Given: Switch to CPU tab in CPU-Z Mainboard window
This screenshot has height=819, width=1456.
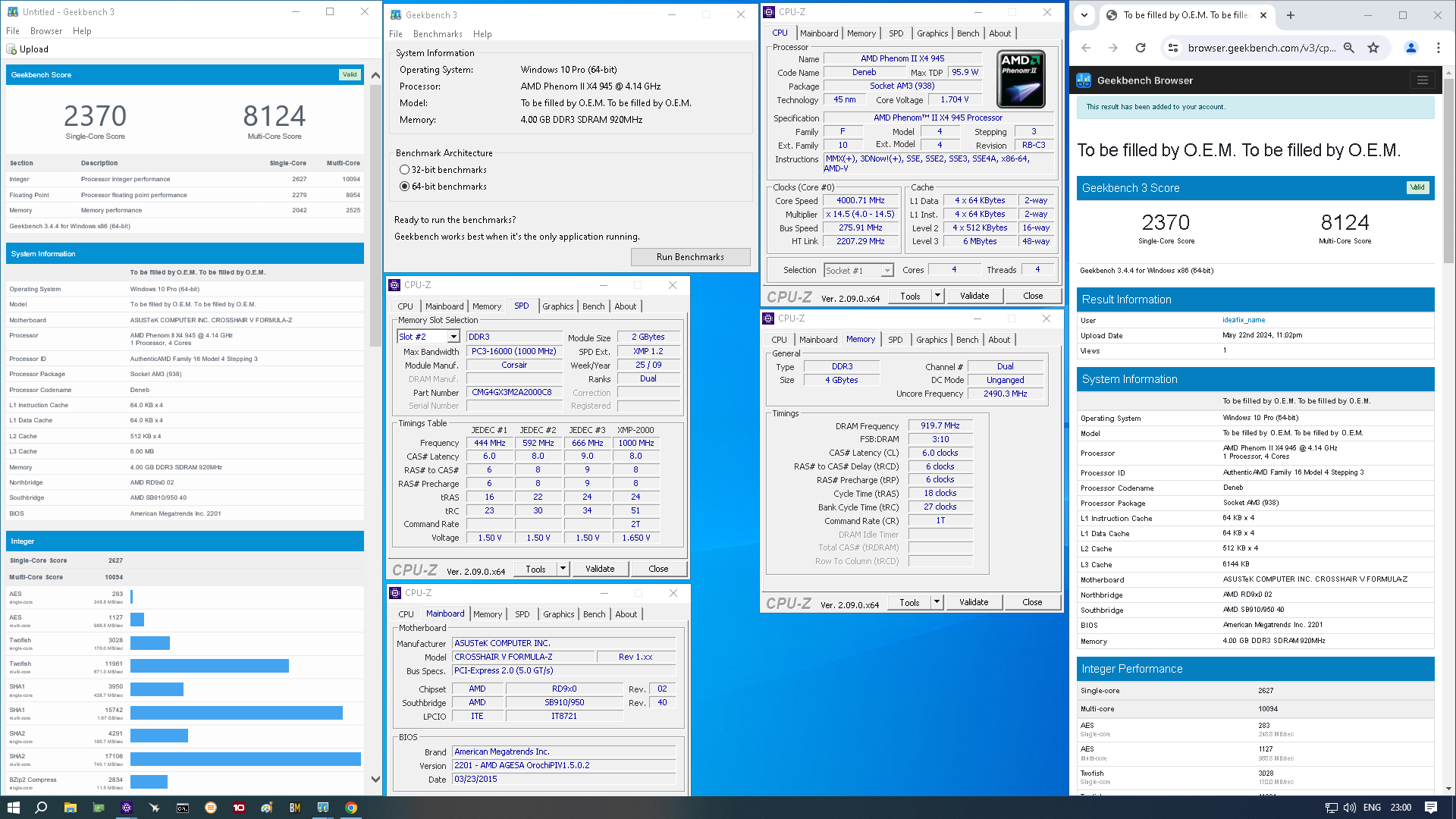Looking at the screenshot, I should point(406,614).
